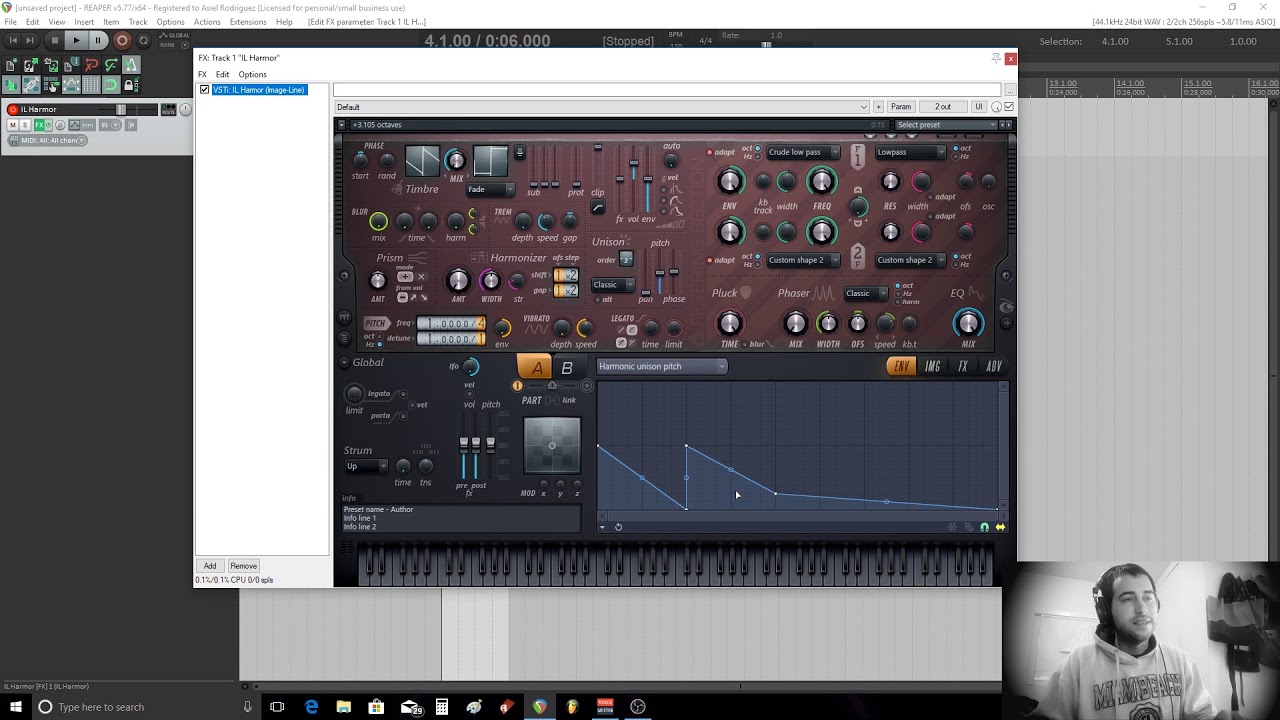Viewport: 1280px width, 720px height.
Task: Toggle filter 1 adapt switch
Action: coord(710,152)
